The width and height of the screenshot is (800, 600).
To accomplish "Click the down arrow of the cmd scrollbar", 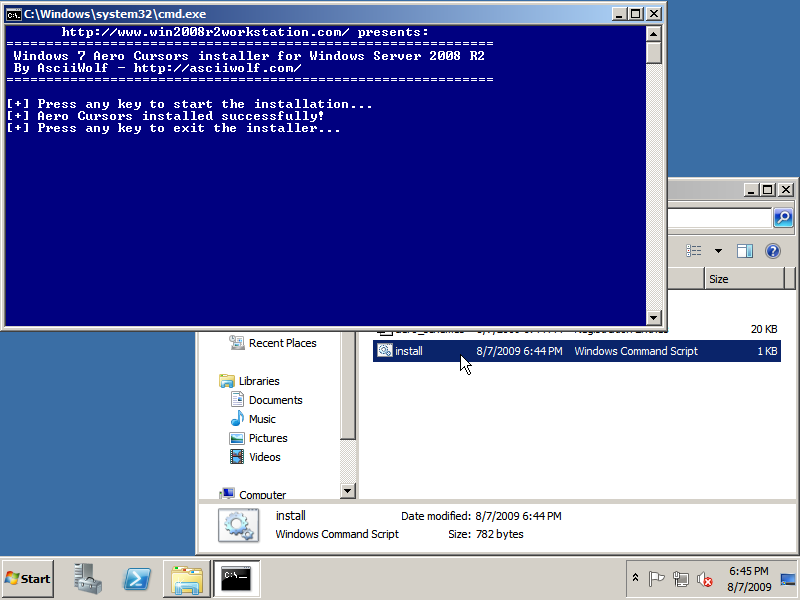I will coord(654,318).
